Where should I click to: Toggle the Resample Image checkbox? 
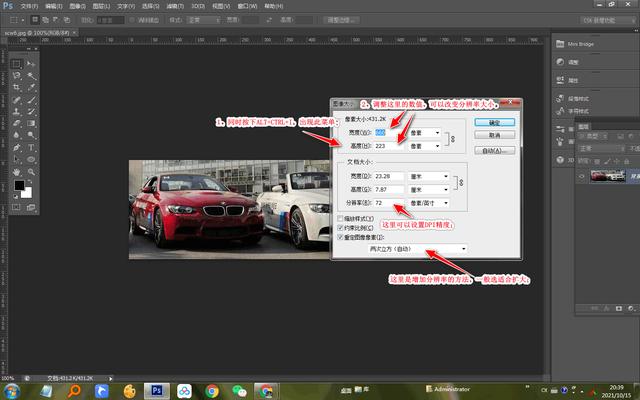[340, 237]
